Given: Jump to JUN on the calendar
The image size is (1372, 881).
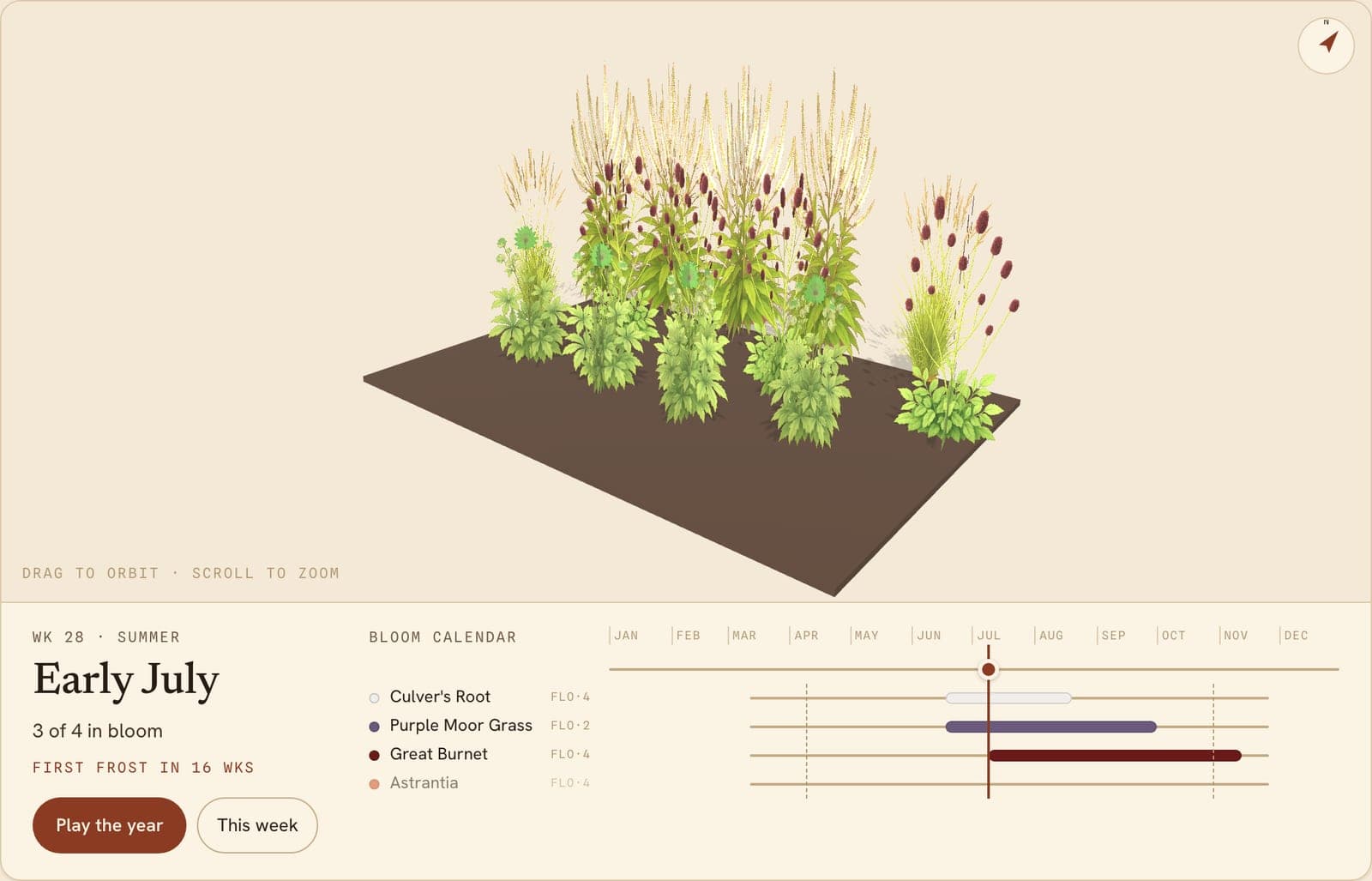Looking at the screenshot, I should point(929,636).
